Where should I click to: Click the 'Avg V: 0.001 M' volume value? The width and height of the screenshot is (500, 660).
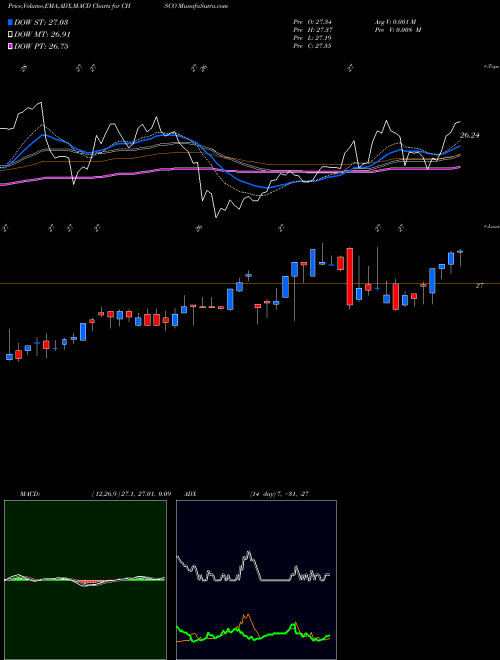395,21
